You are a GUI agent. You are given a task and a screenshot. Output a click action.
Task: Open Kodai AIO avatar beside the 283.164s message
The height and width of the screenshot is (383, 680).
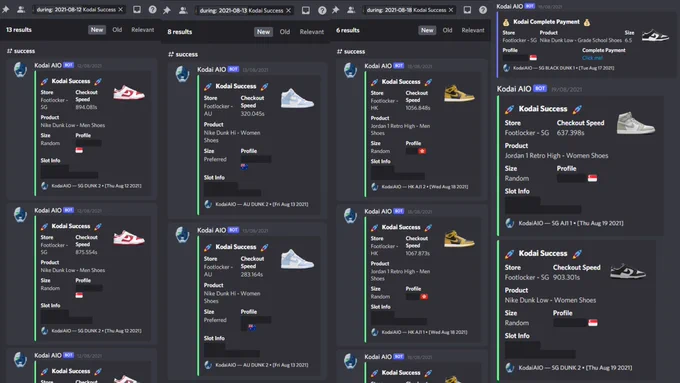coord(183,235)
